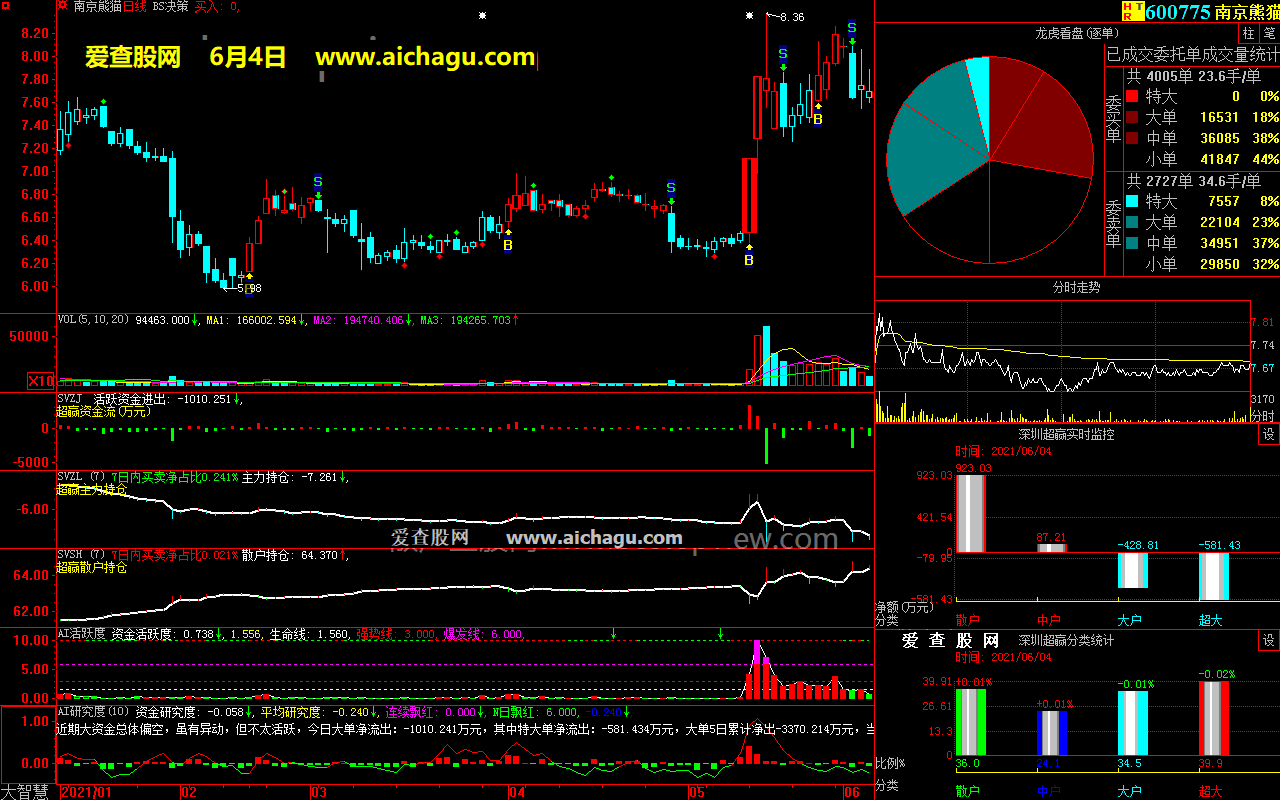The height and width of the screenshot is (800, 1280).
Task: Click the rightmost S sell signal in June
Action: point(852,27)
